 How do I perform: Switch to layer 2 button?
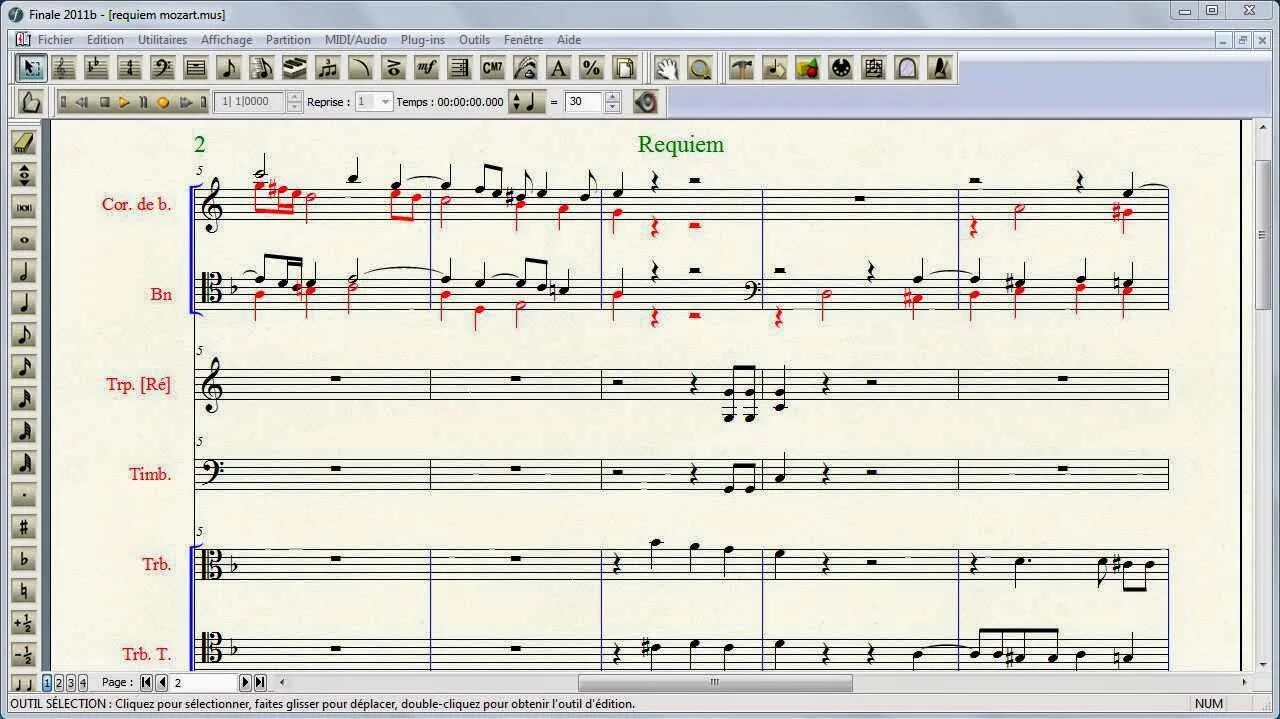click(x=59, y=683)
